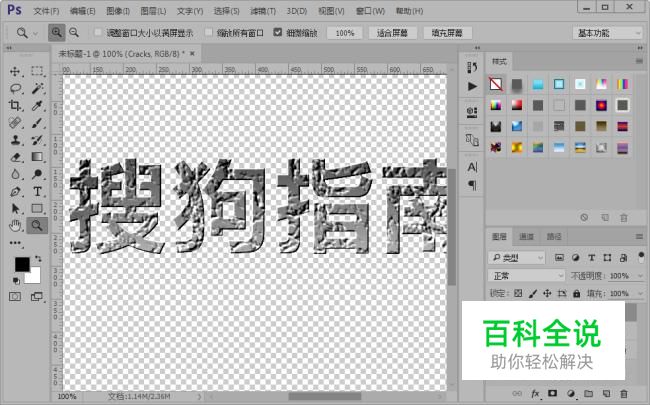Select the Magic Wand tool
The height and width of the screenshot is (405, 650).
(37, 88)
